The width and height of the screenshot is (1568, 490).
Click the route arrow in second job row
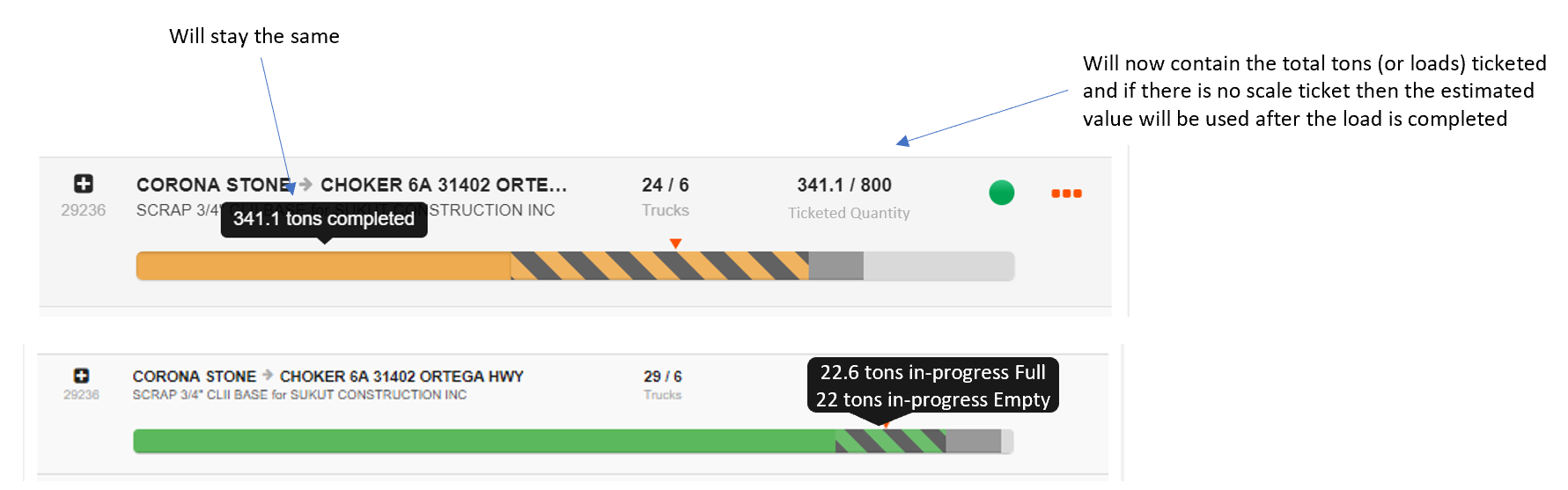pyautogui.click(x=268, y=375)
